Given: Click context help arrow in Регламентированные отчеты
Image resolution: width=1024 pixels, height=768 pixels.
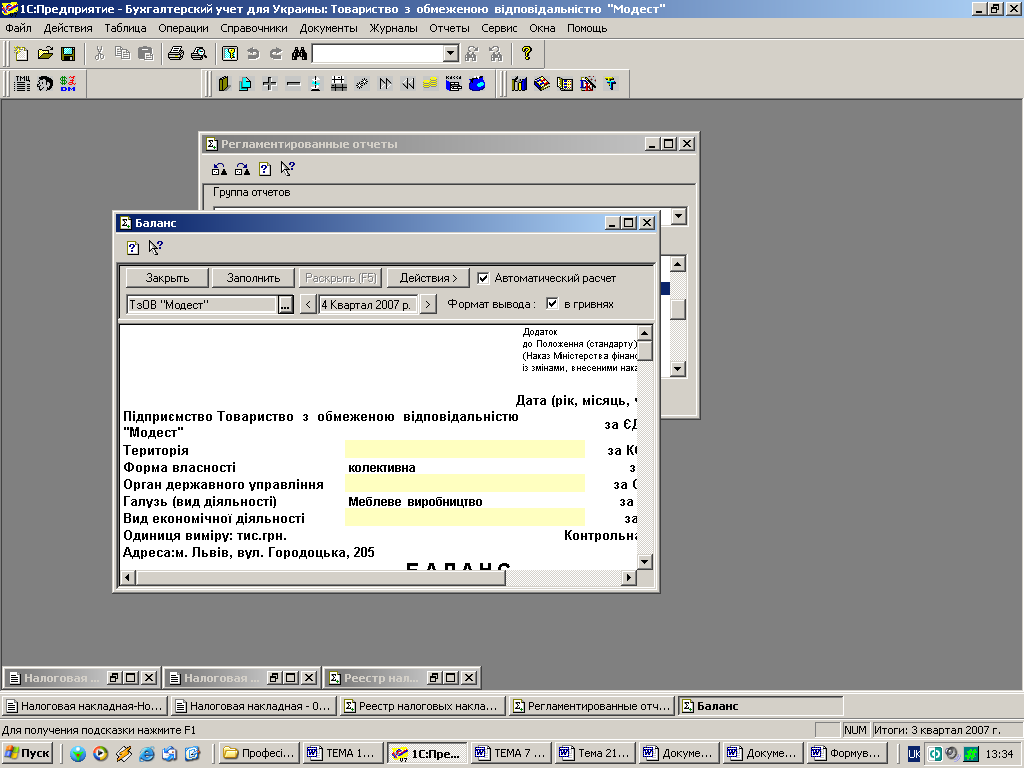Looking at the screenshot, I should coord(287,168).
